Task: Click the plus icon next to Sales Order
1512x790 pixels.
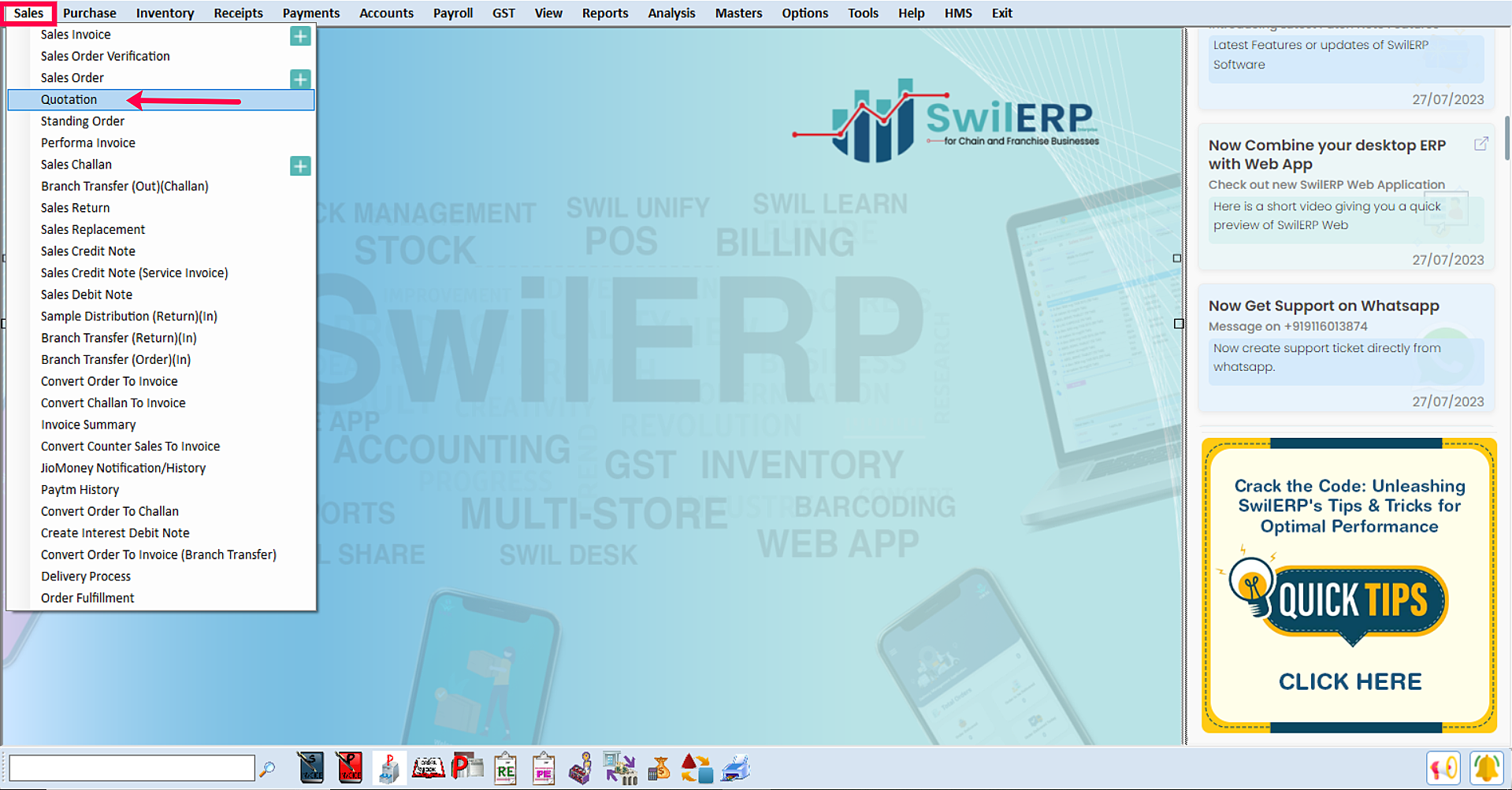Action: click(300, 79)
